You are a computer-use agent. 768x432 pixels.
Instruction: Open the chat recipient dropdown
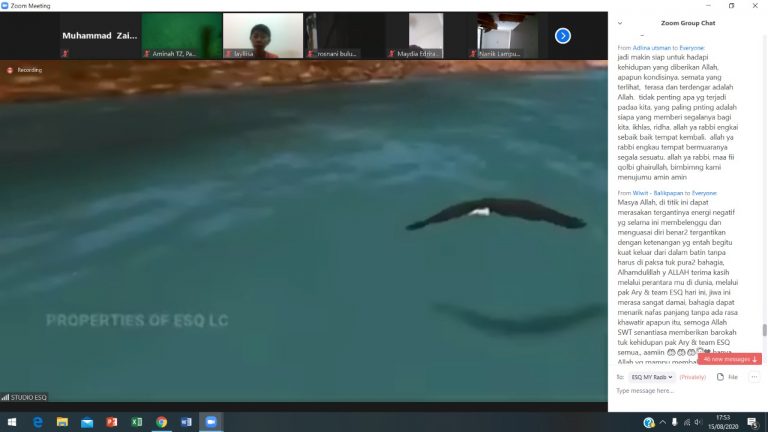coord(652,377)
